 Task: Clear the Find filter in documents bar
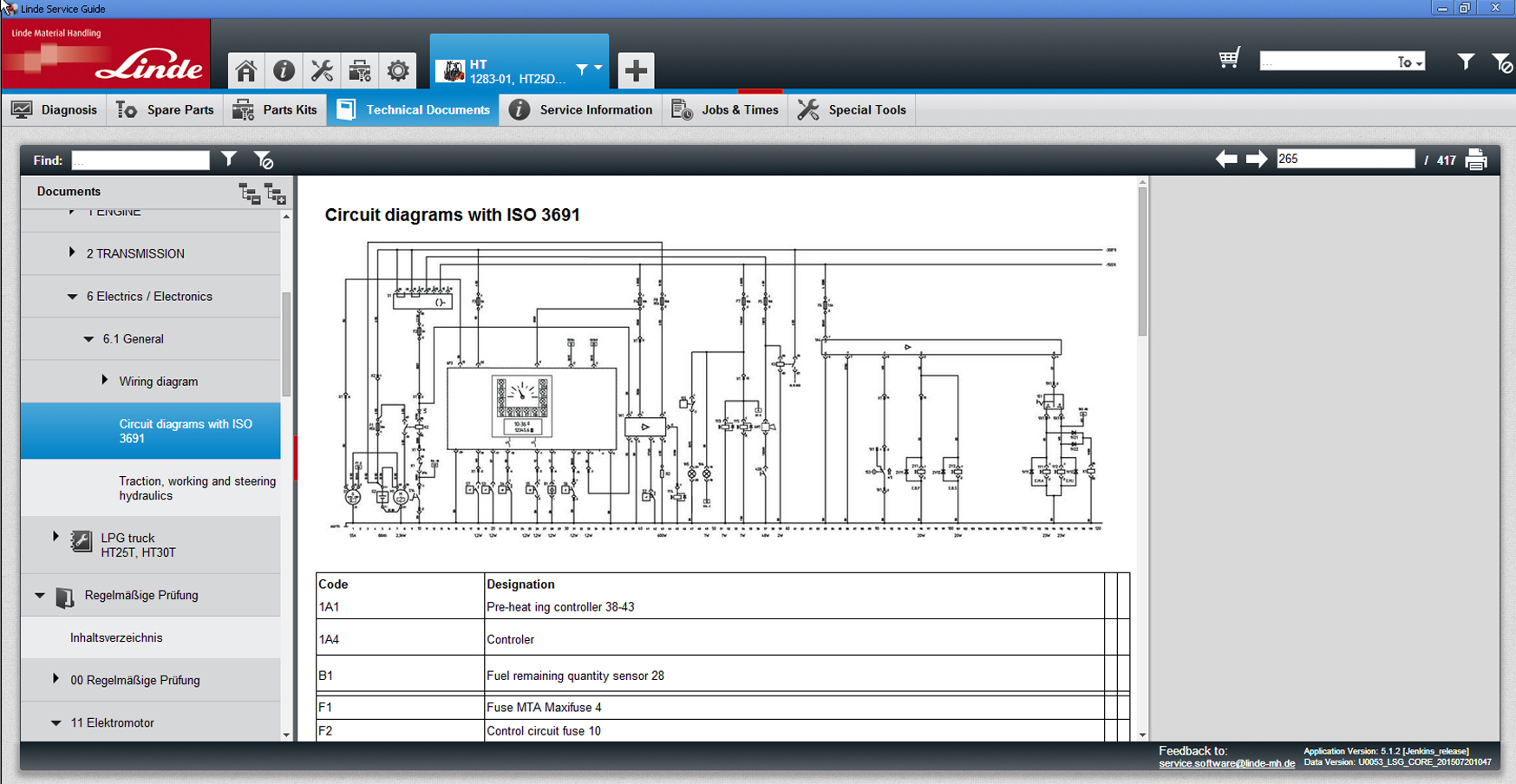click(264, 160)
